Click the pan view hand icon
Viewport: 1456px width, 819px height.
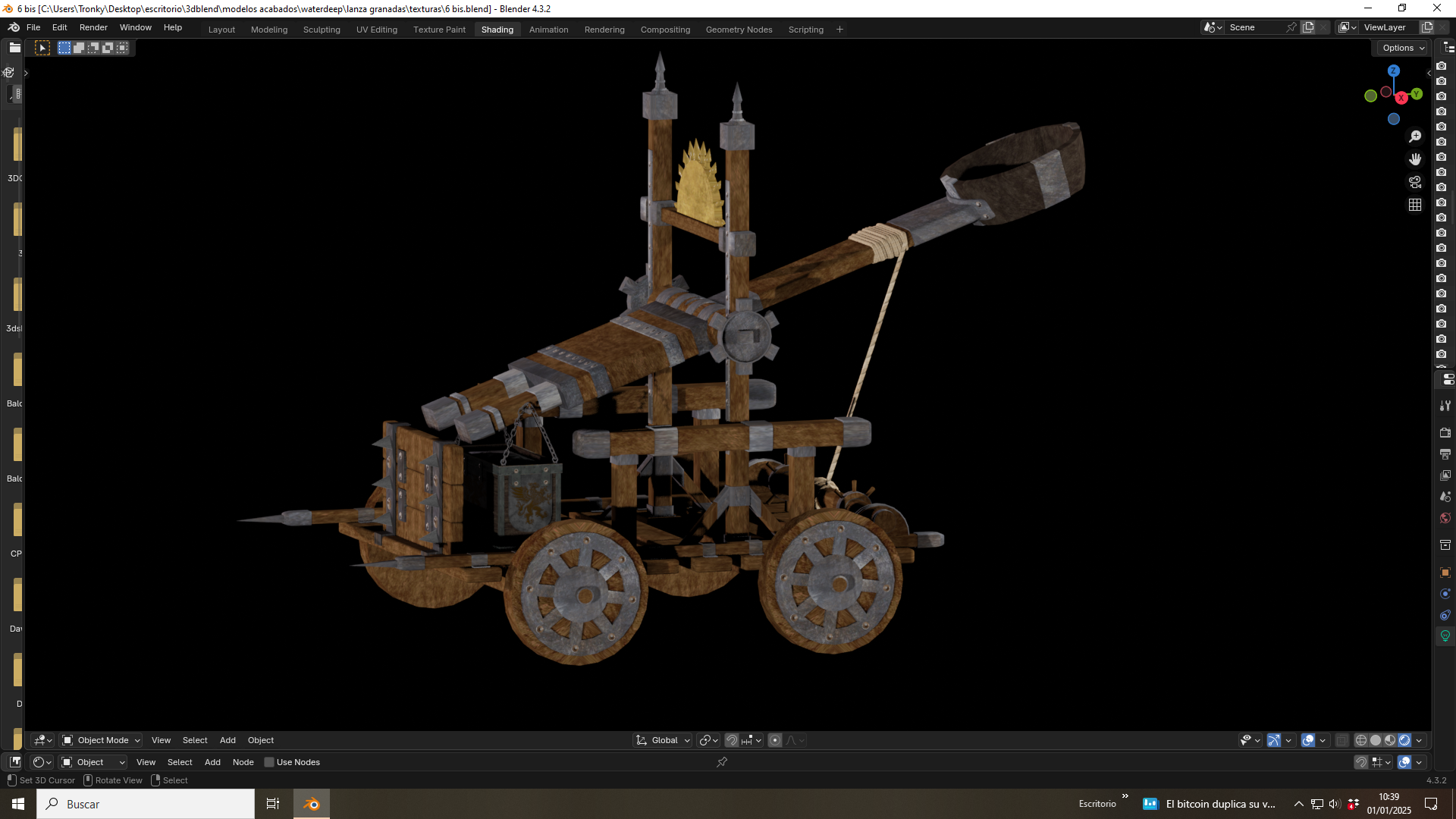[x=1415, y=159]
